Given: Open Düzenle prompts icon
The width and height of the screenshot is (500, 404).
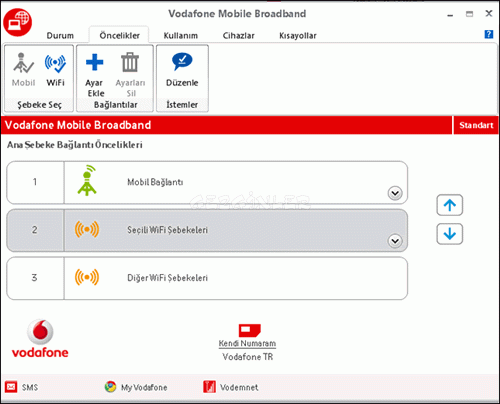Looking at the screenshot, I should pyautogui.click(x=182, y=62).
